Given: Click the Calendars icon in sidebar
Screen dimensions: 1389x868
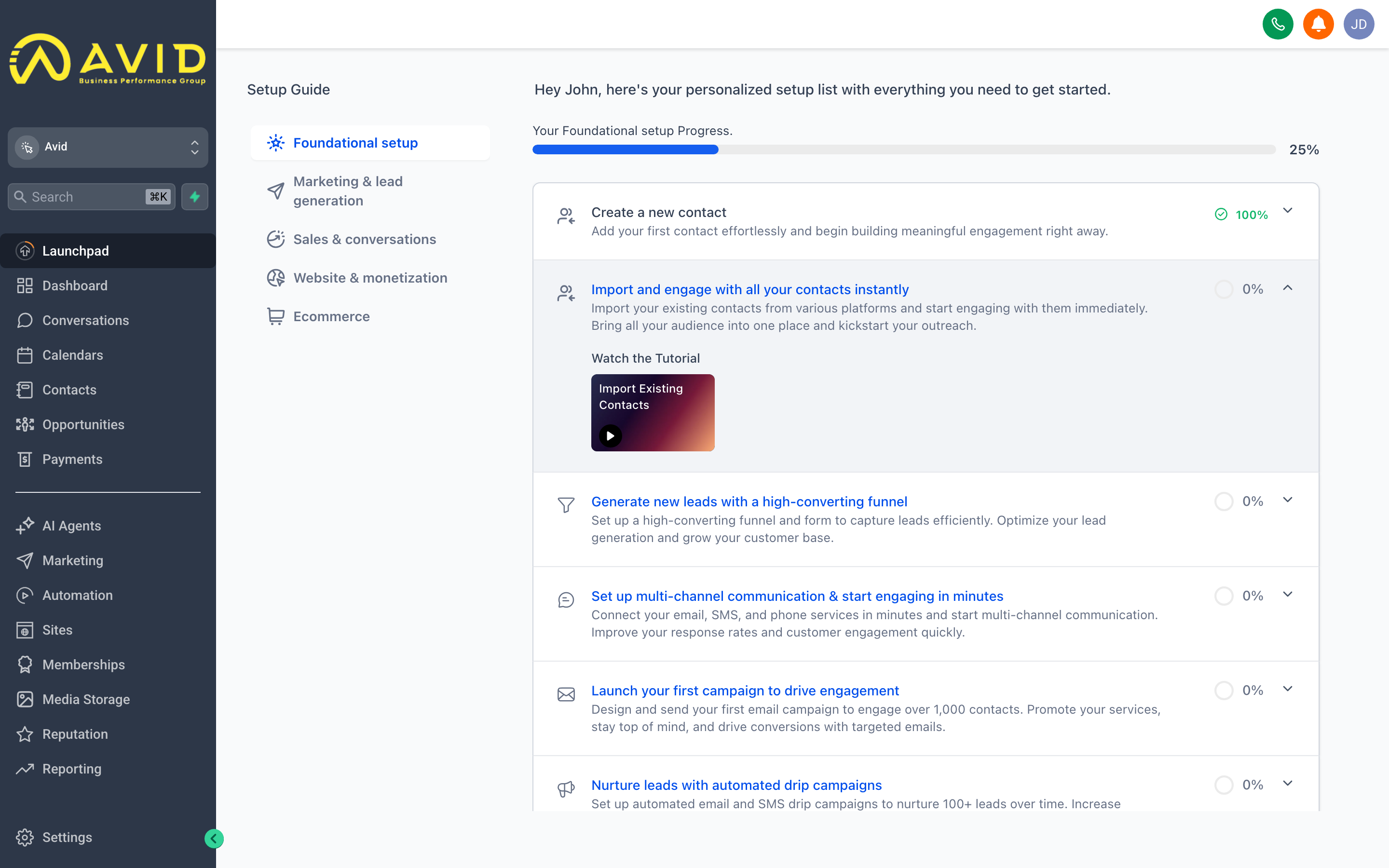Looking at the screenshot, I should click(25, 355).
